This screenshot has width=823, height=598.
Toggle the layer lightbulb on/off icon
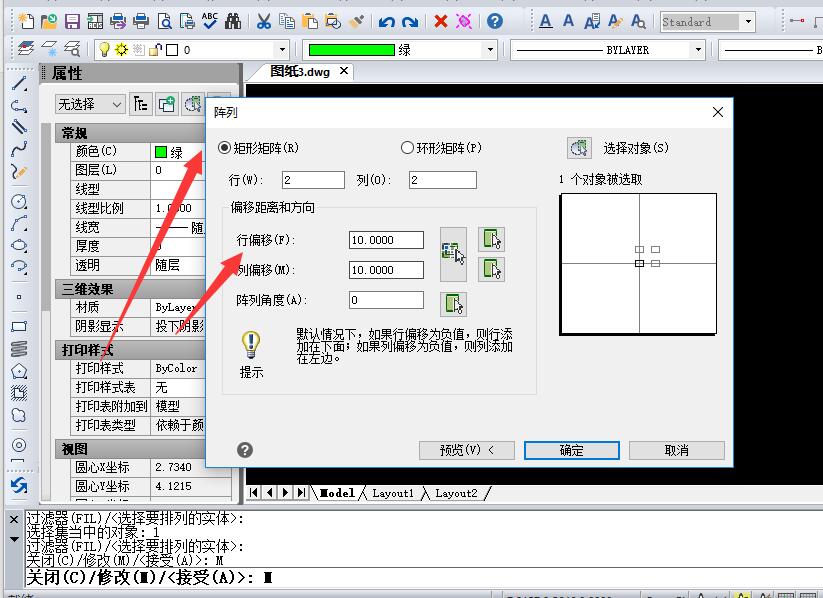tap(103, 49)
